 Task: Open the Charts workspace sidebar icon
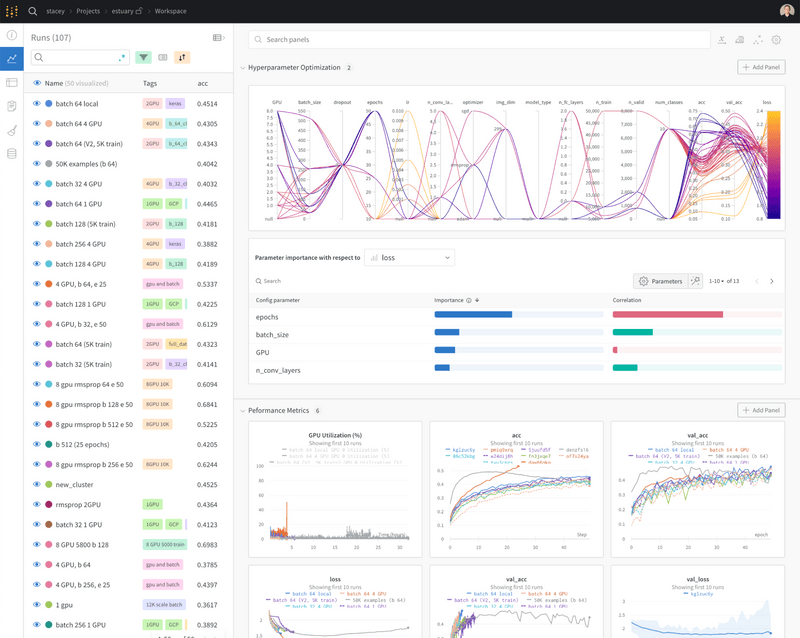(x=12, y=59)
